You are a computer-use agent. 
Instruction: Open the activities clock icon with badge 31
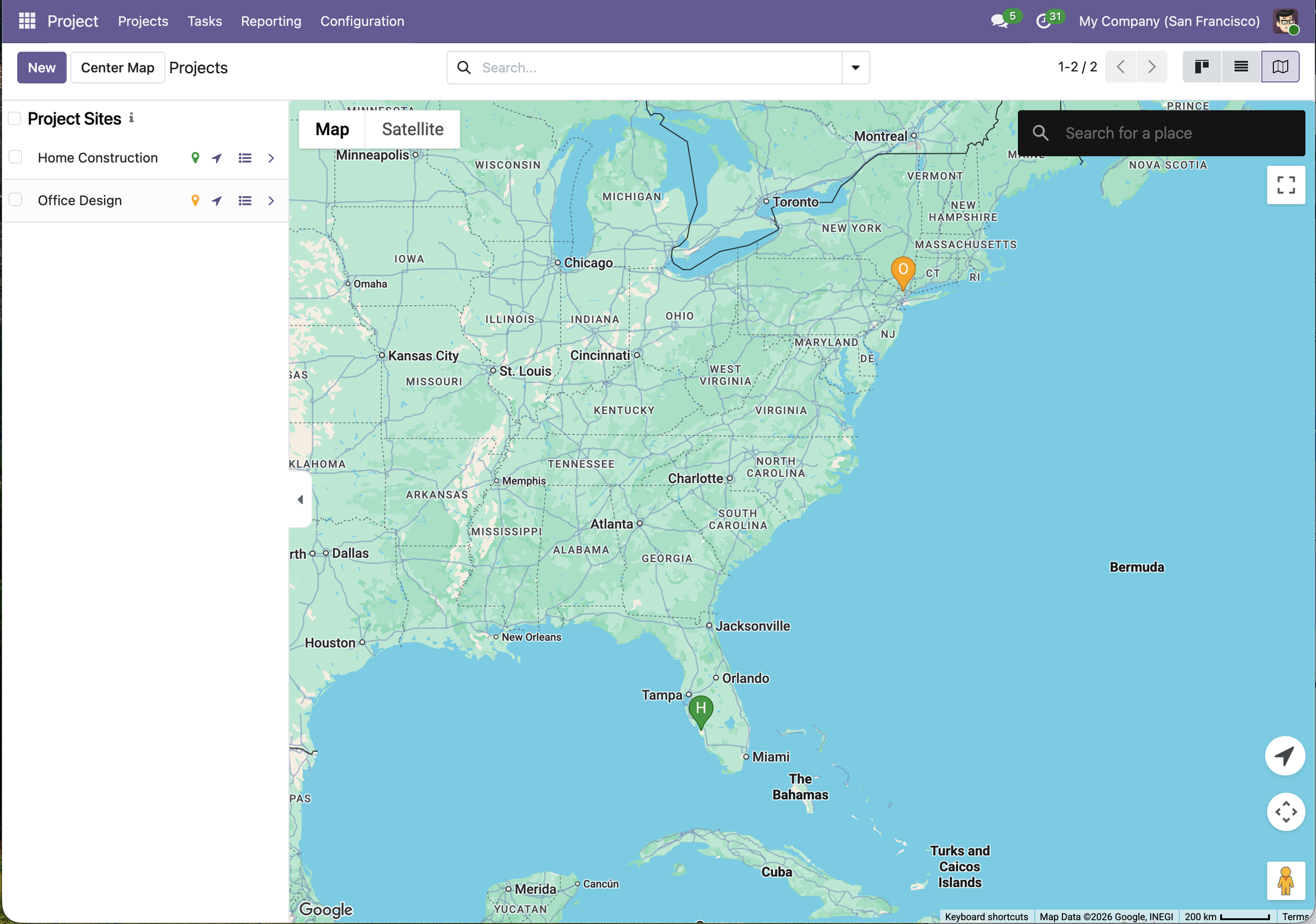point(1043,21)
